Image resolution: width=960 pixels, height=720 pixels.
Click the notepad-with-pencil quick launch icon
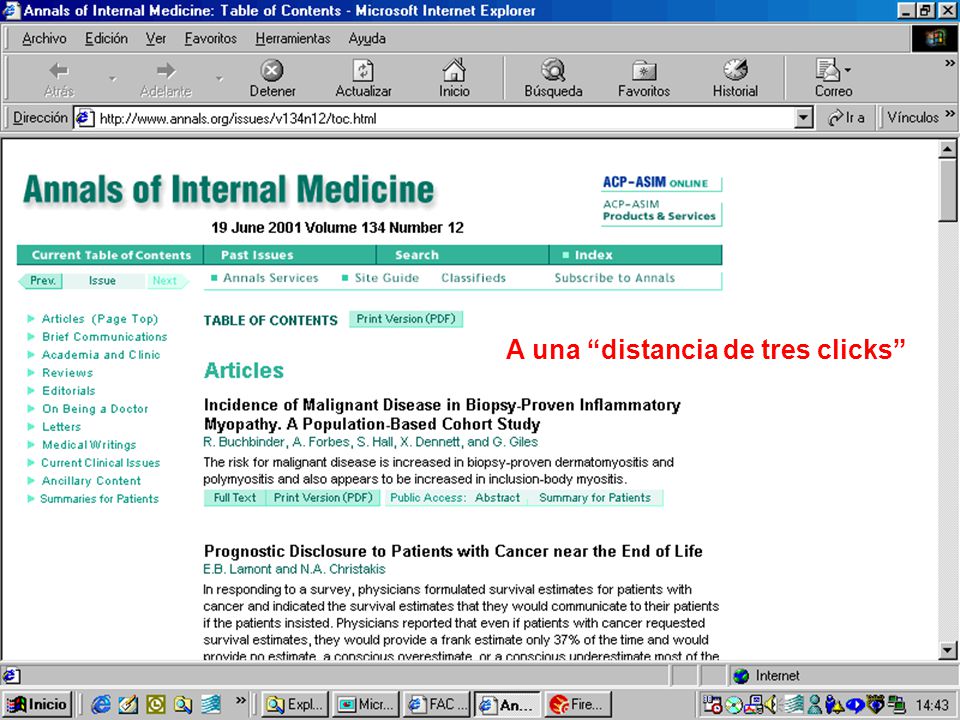[x=128, y=705]
